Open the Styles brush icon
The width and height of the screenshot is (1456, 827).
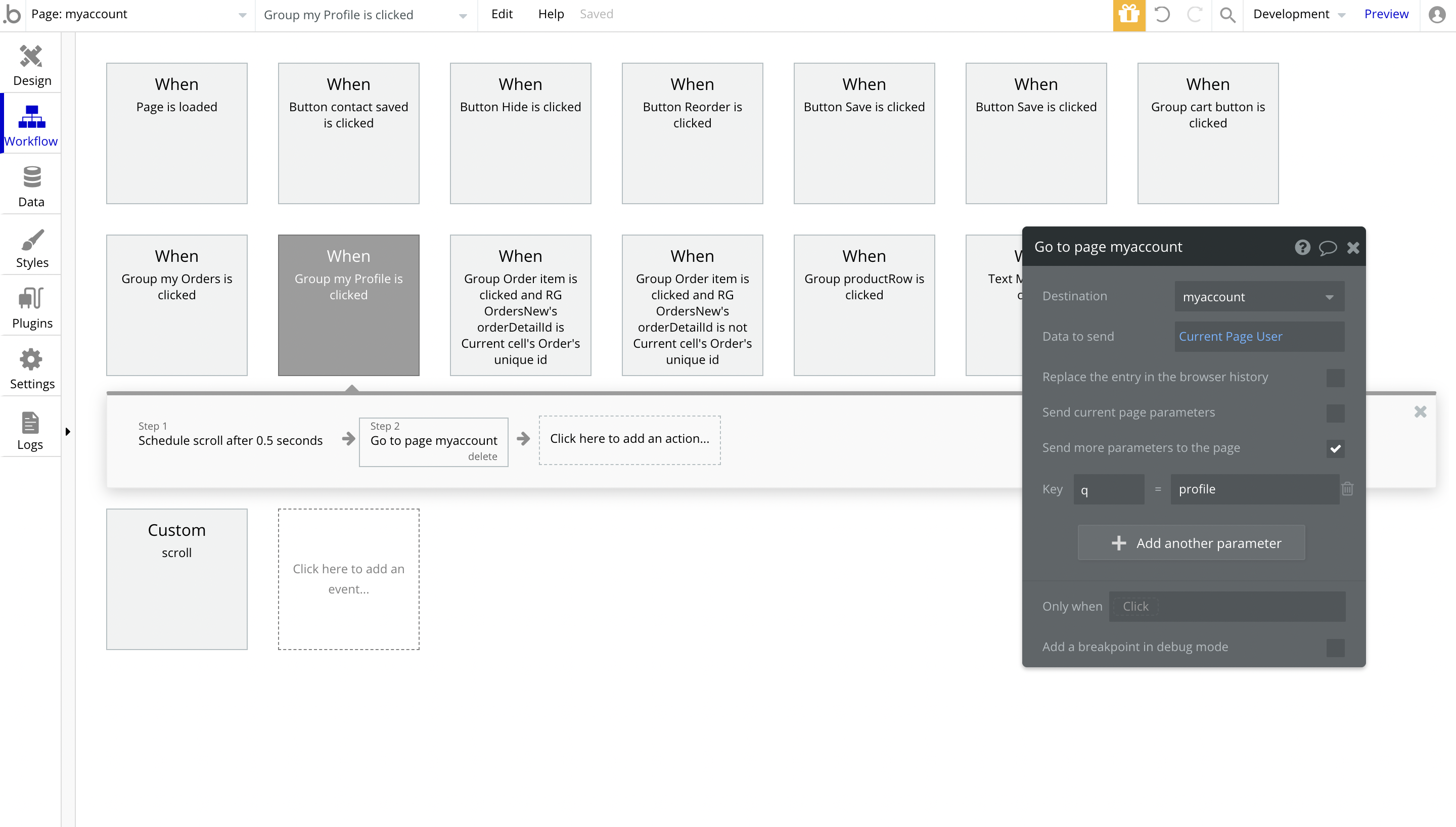[x=31, y=239]
